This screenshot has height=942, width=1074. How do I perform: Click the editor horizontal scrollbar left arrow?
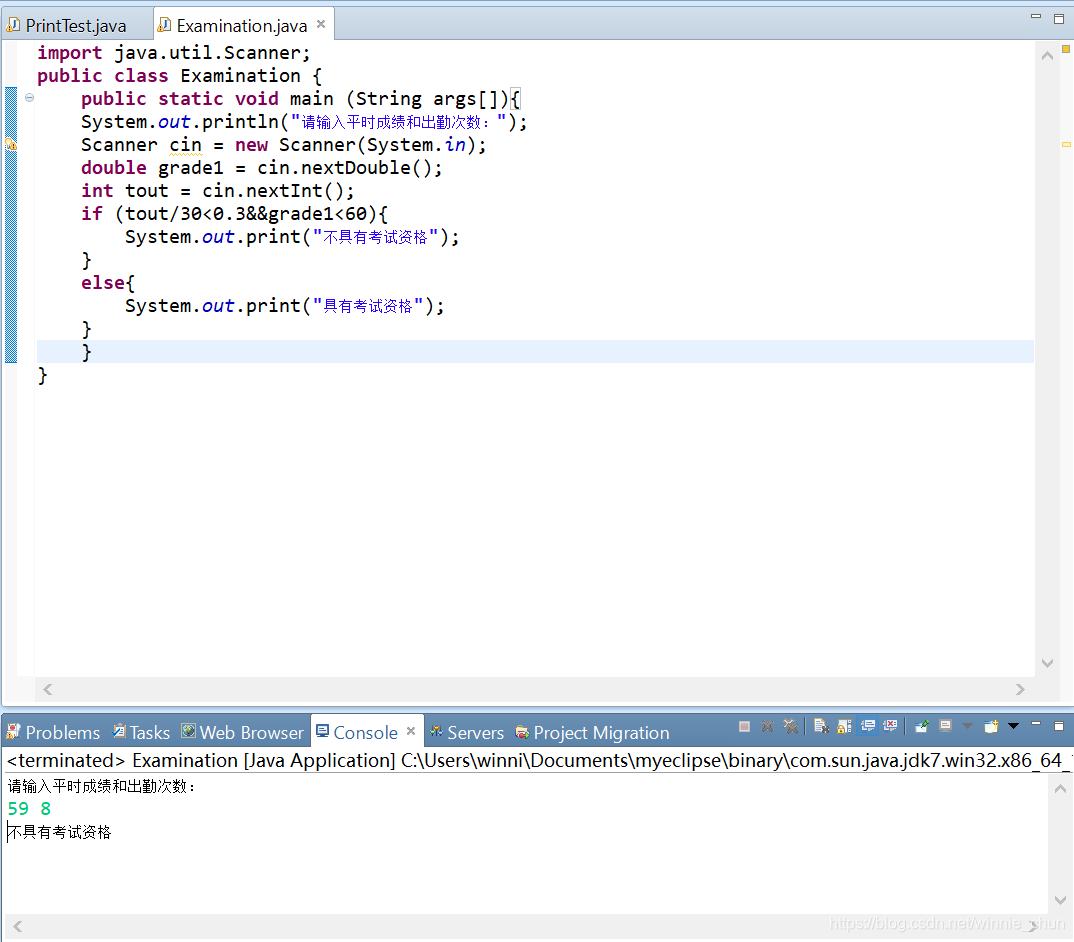(47, 689)
